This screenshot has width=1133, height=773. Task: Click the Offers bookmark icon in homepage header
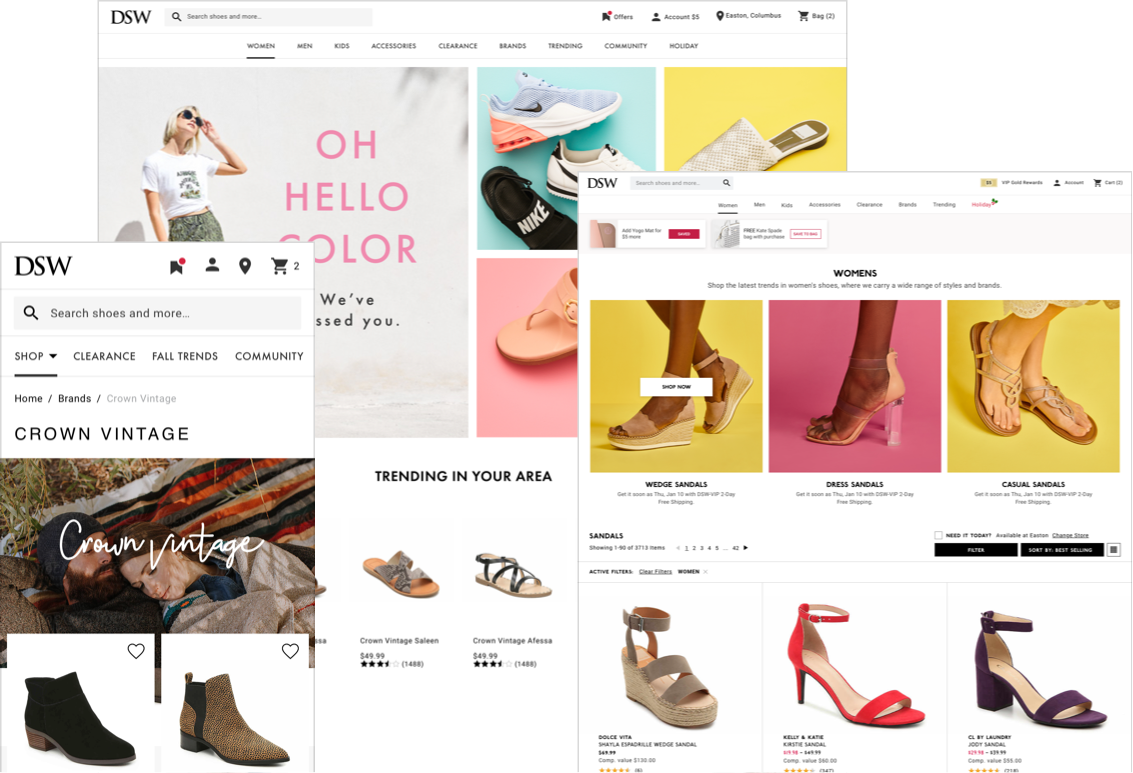tap(606, 16)
